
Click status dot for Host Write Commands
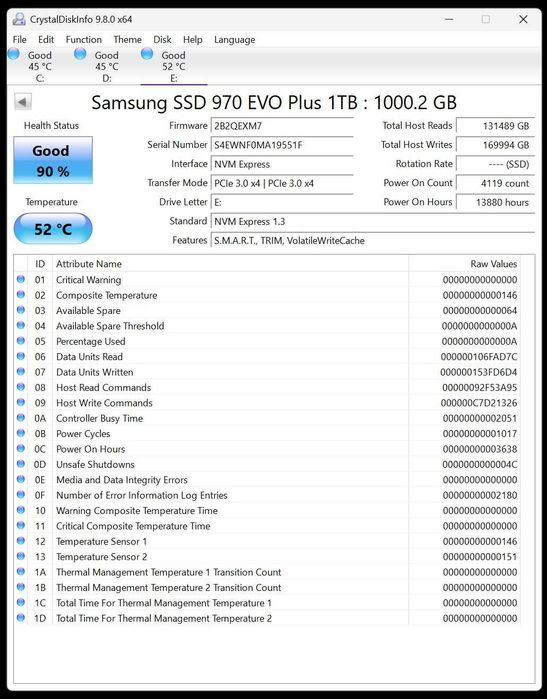(21, 403)
